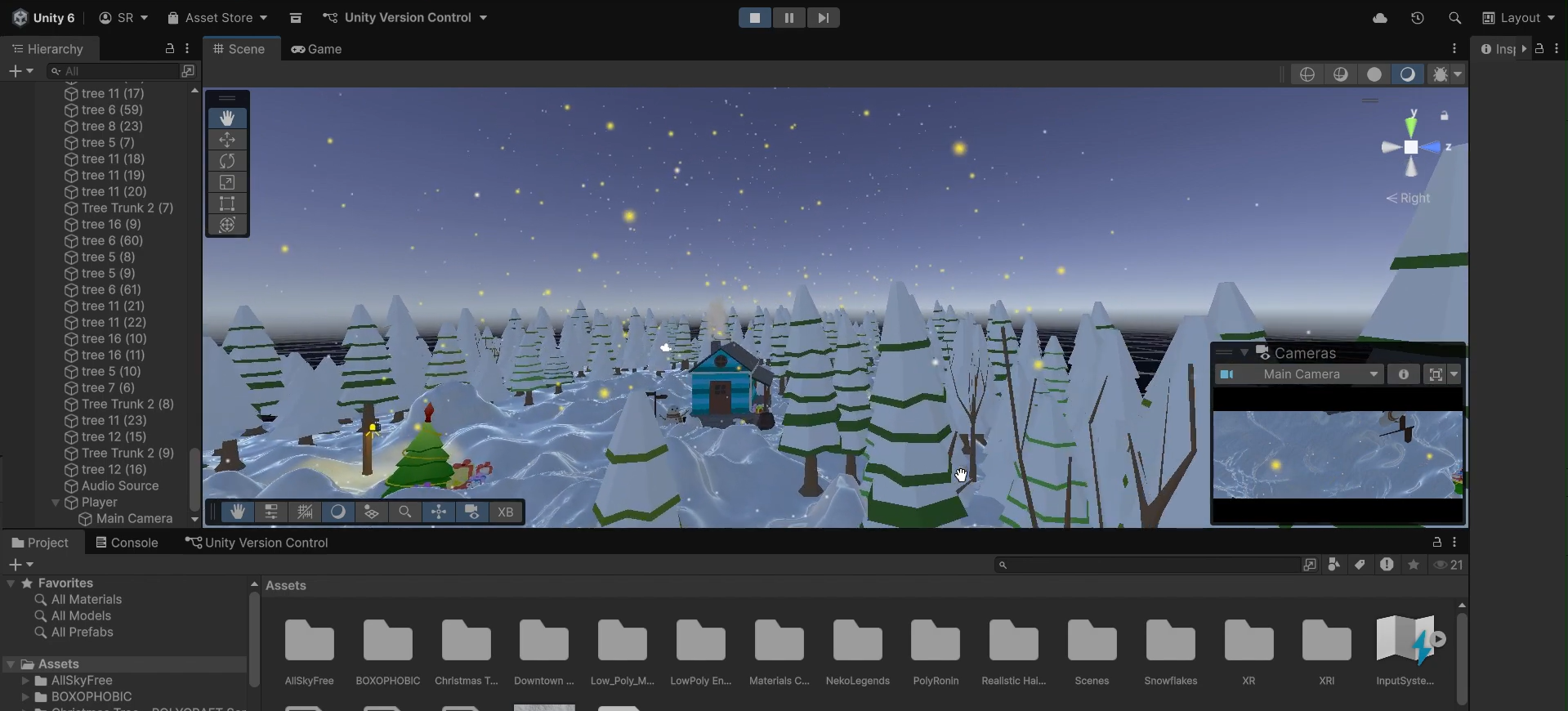Select the Rect transform tool

pyautogui.click(x=227, y=203)
